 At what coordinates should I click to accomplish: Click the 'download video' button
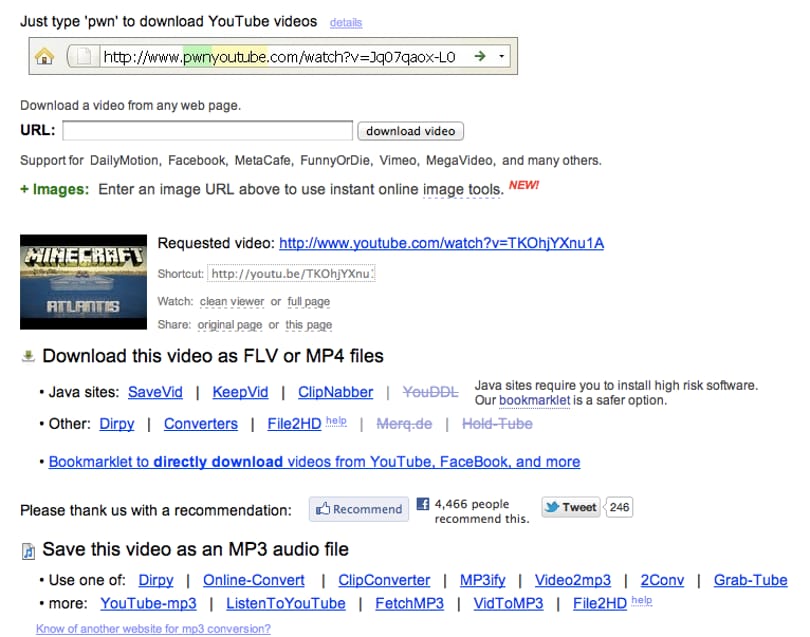[x=410, y=131]
